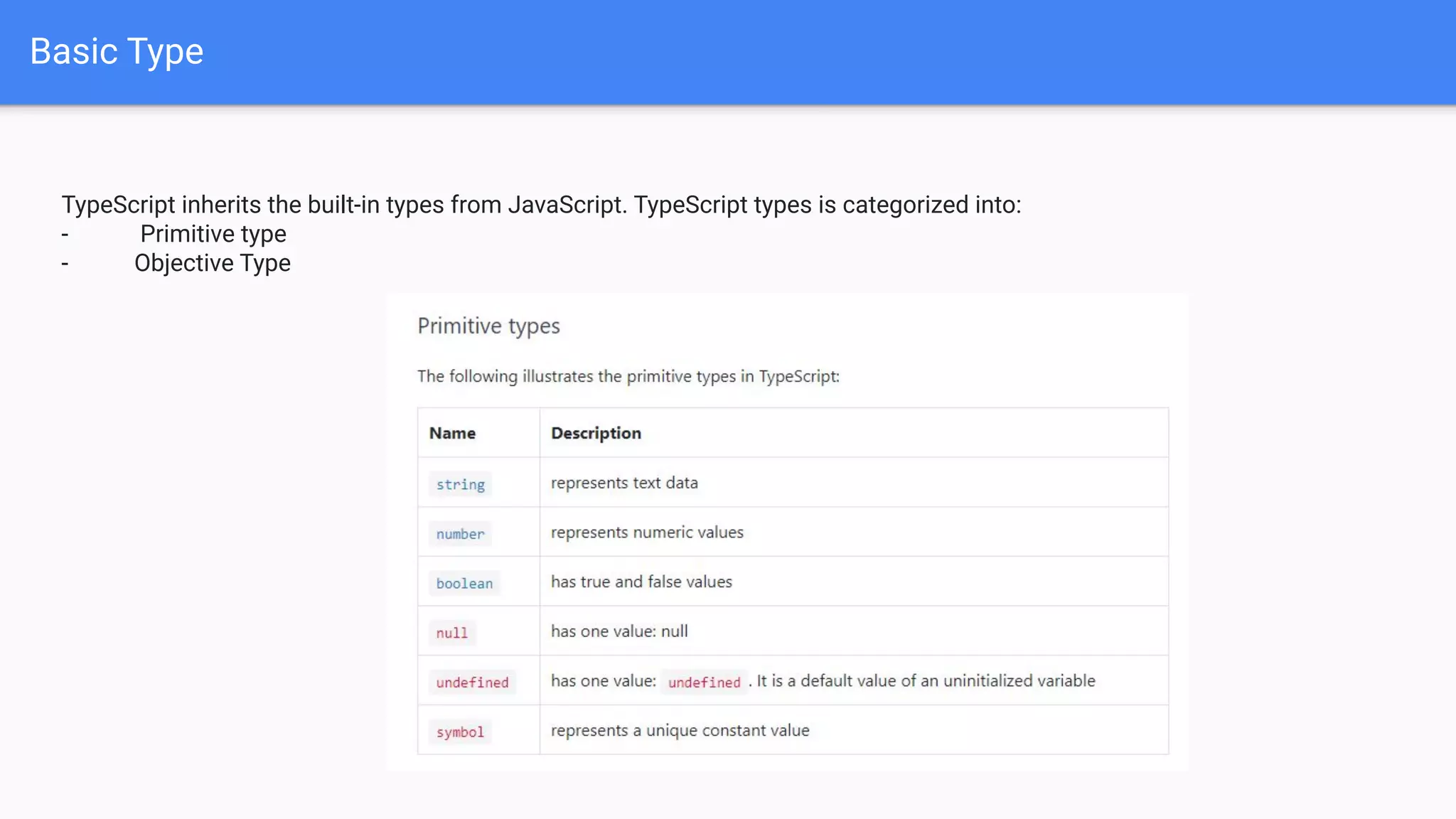
Task: Select the 'Objective Type' bullet text
Action: (x=213, y=263)
